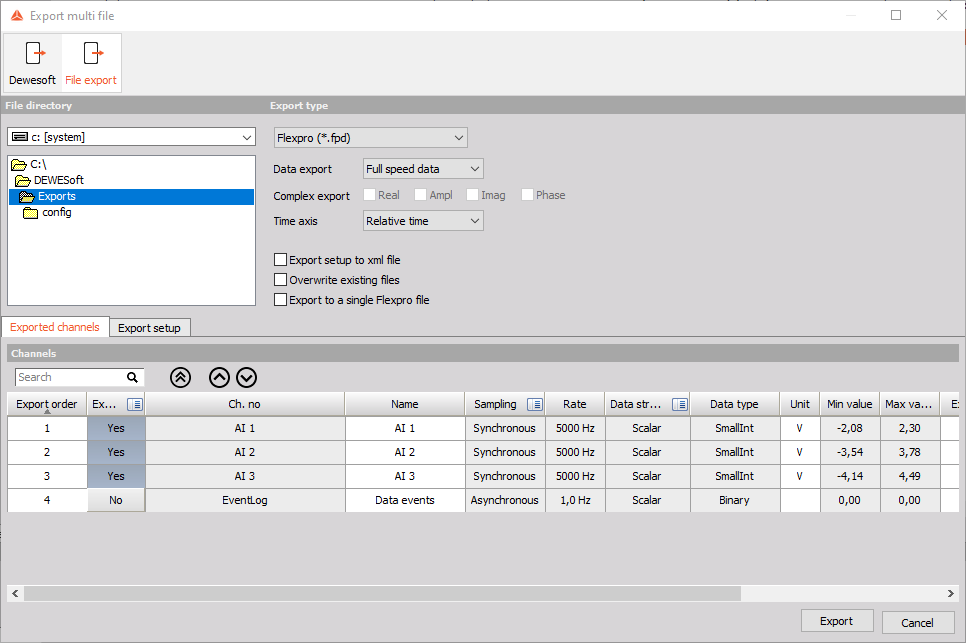Click the horizontal scrollbar thumb
Viewport: 966px width, 643px height.
pyautogui.click(x=382, y=594)
